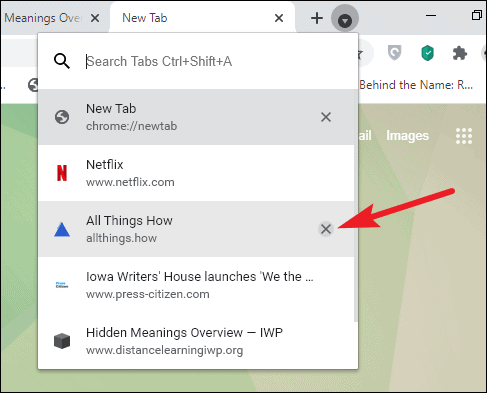Viewport: 487px width, 393px height.
Task: Open Google apps grid icon
Action: coord(464,136)
